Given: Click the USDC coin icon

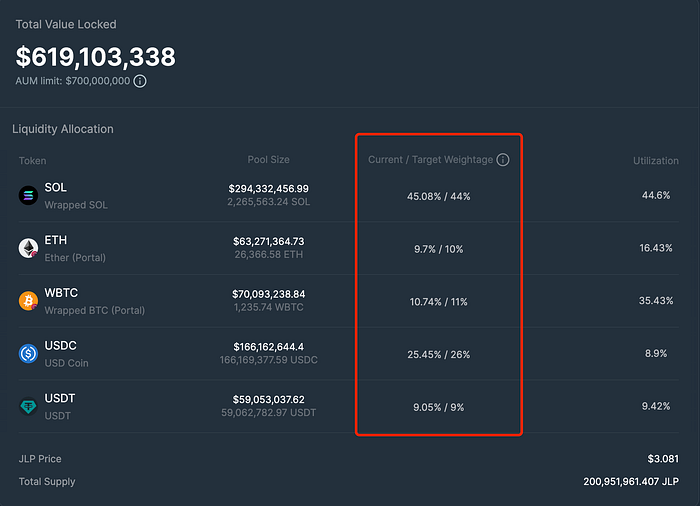Looking at the screenshot, I should pos(28,353).
